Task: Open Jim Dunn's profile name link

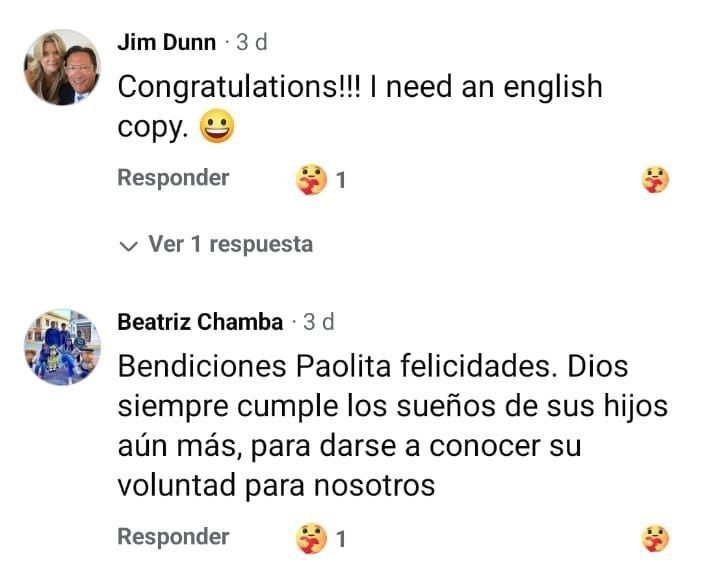Action: [166, 42]
